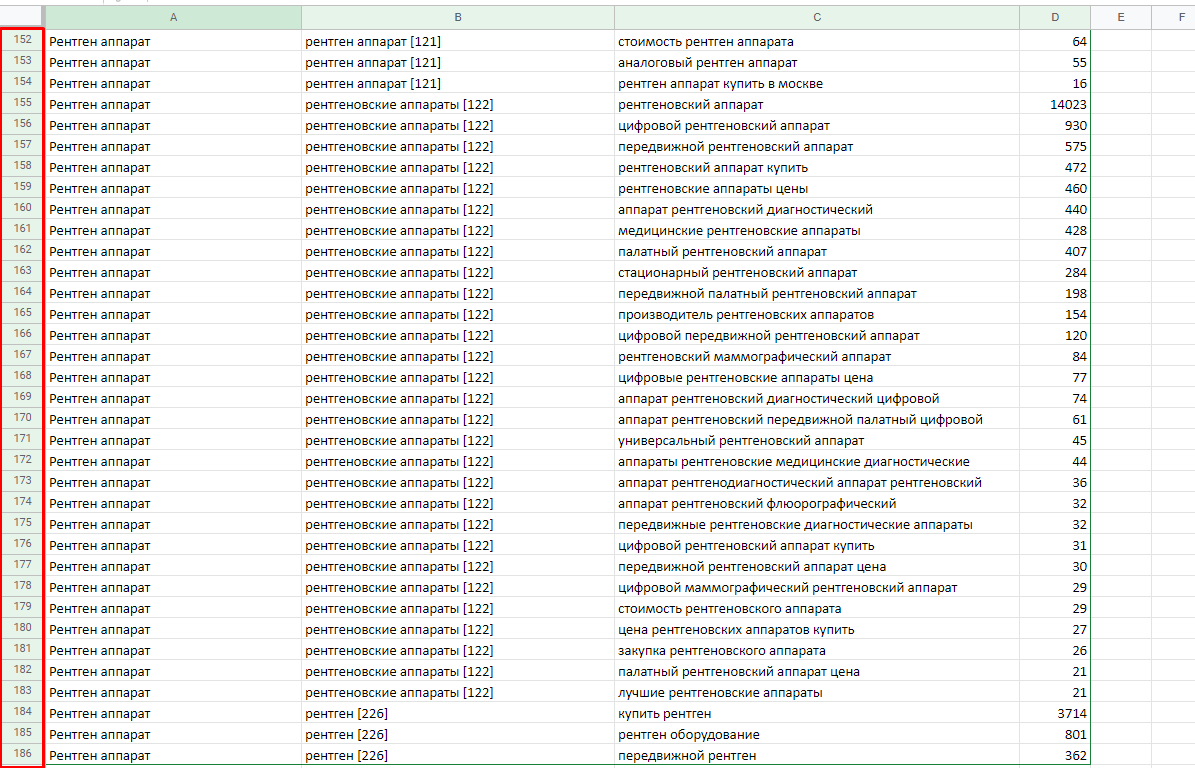
Task: Click cell with value 930
Action: (1055, 125)
